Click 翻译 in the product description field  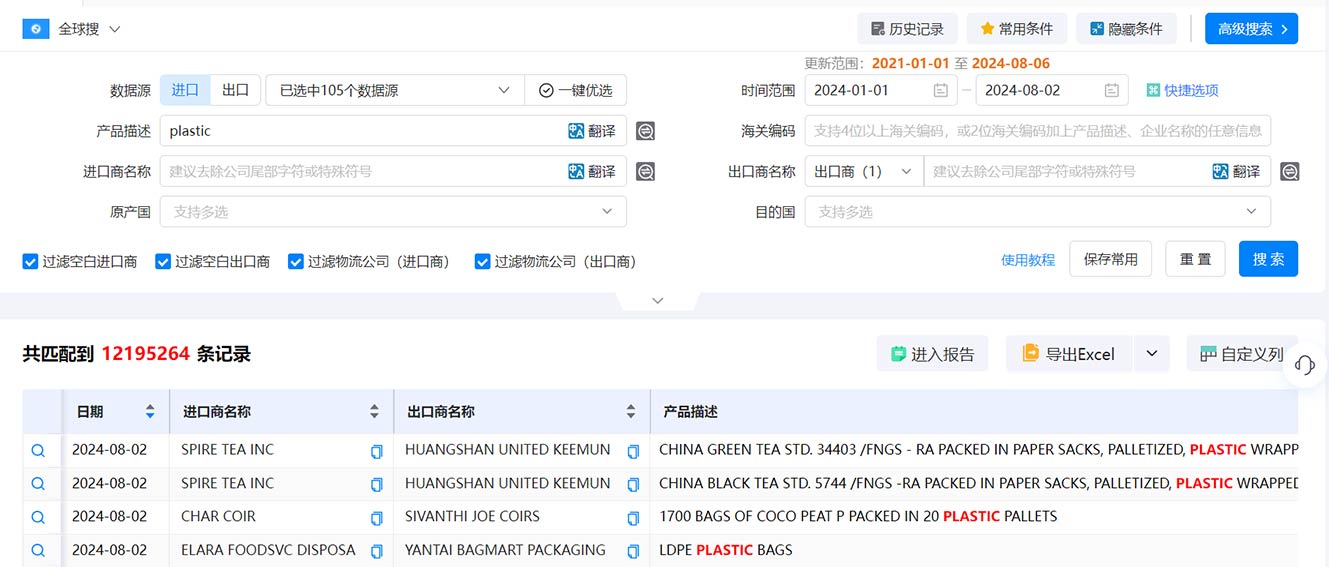point(592,131)
